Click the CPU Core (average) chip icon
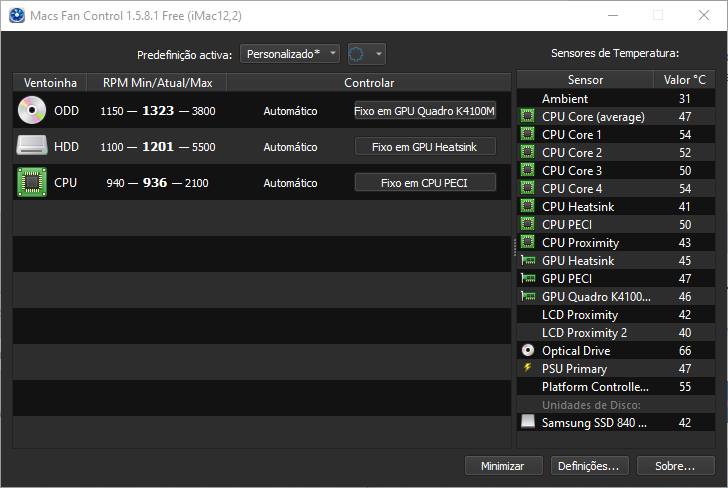The image size is (728, 488). point(527,116)
